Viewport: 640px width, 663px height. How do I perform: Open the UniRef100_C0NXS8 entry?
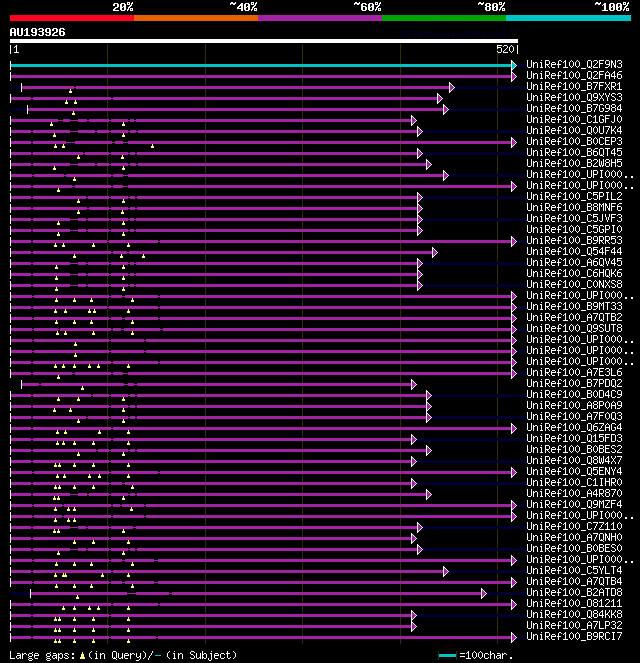(x=574, y=284)
